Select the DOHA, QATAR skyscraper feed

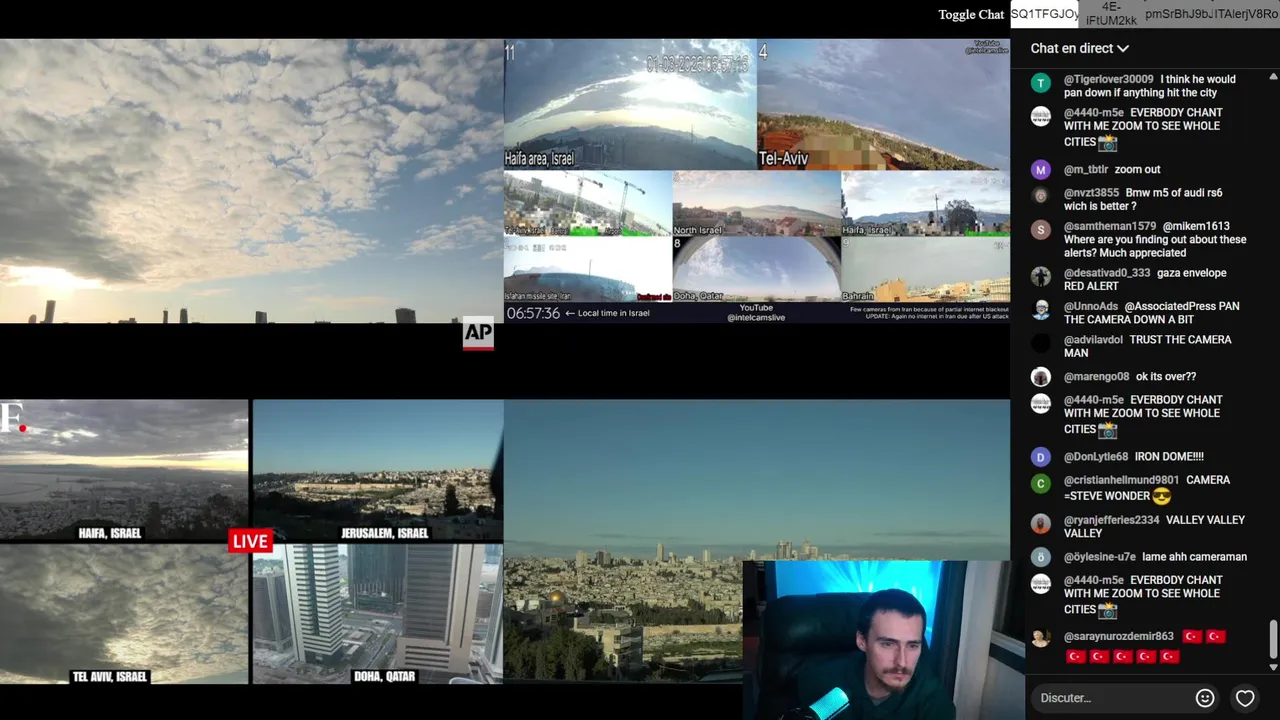(377, 614)
